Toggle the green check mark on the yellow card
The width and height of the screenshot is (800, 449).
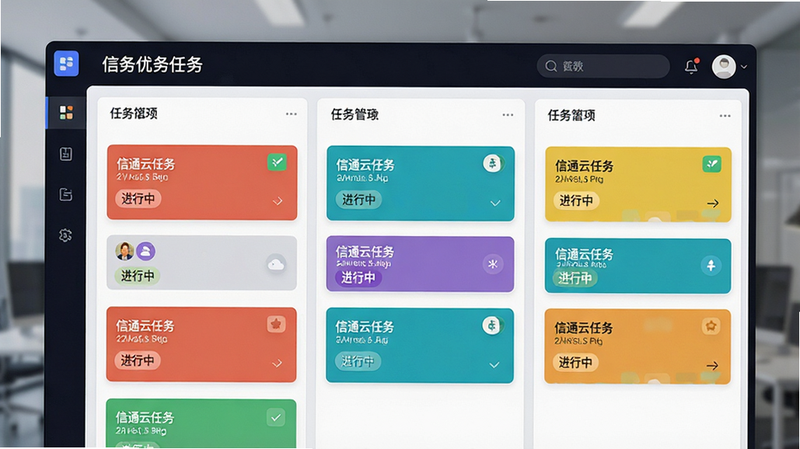(712, 164)
